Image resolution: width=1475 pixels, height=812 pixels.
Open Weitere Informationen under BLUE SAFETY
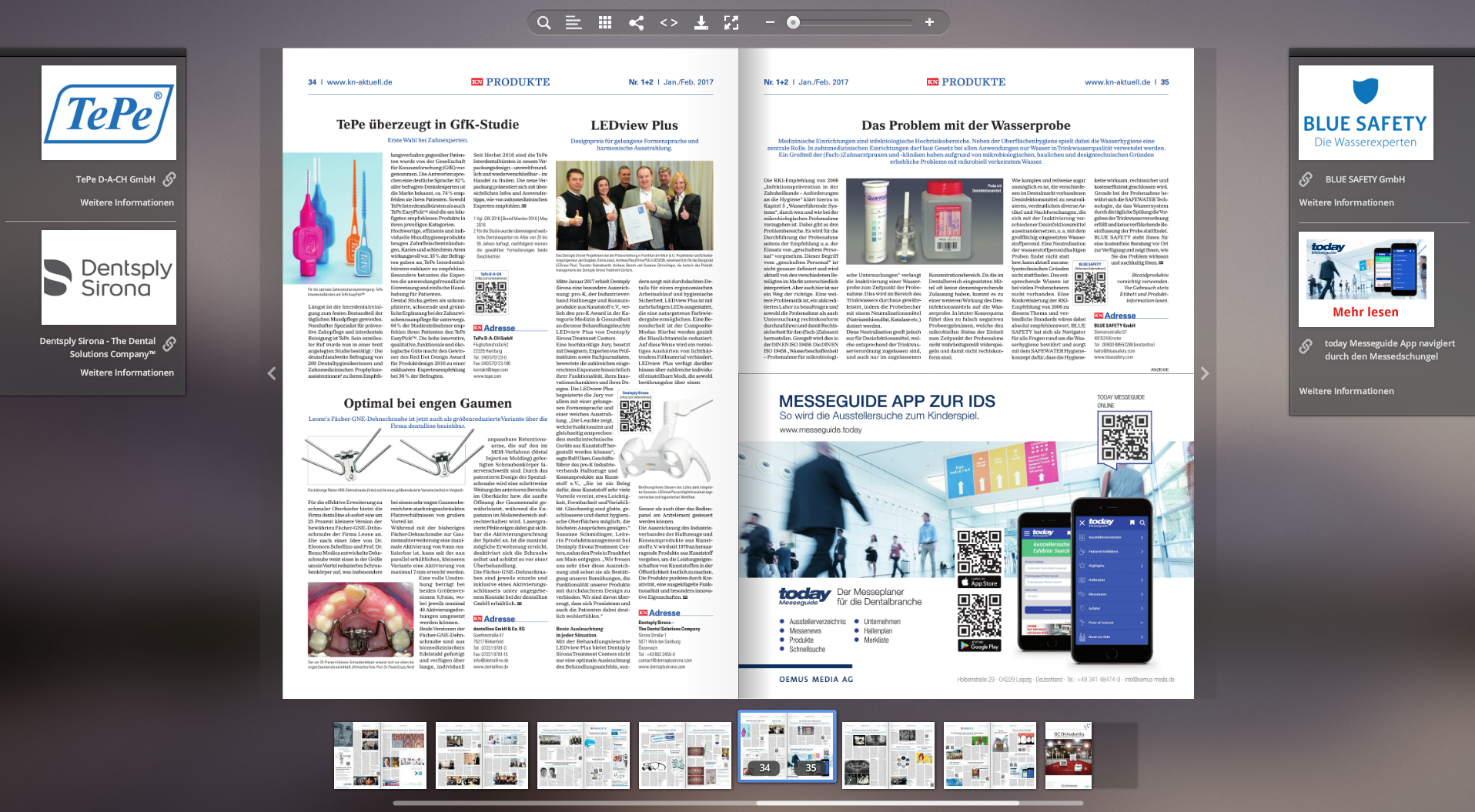click(x=1346, y=202)
